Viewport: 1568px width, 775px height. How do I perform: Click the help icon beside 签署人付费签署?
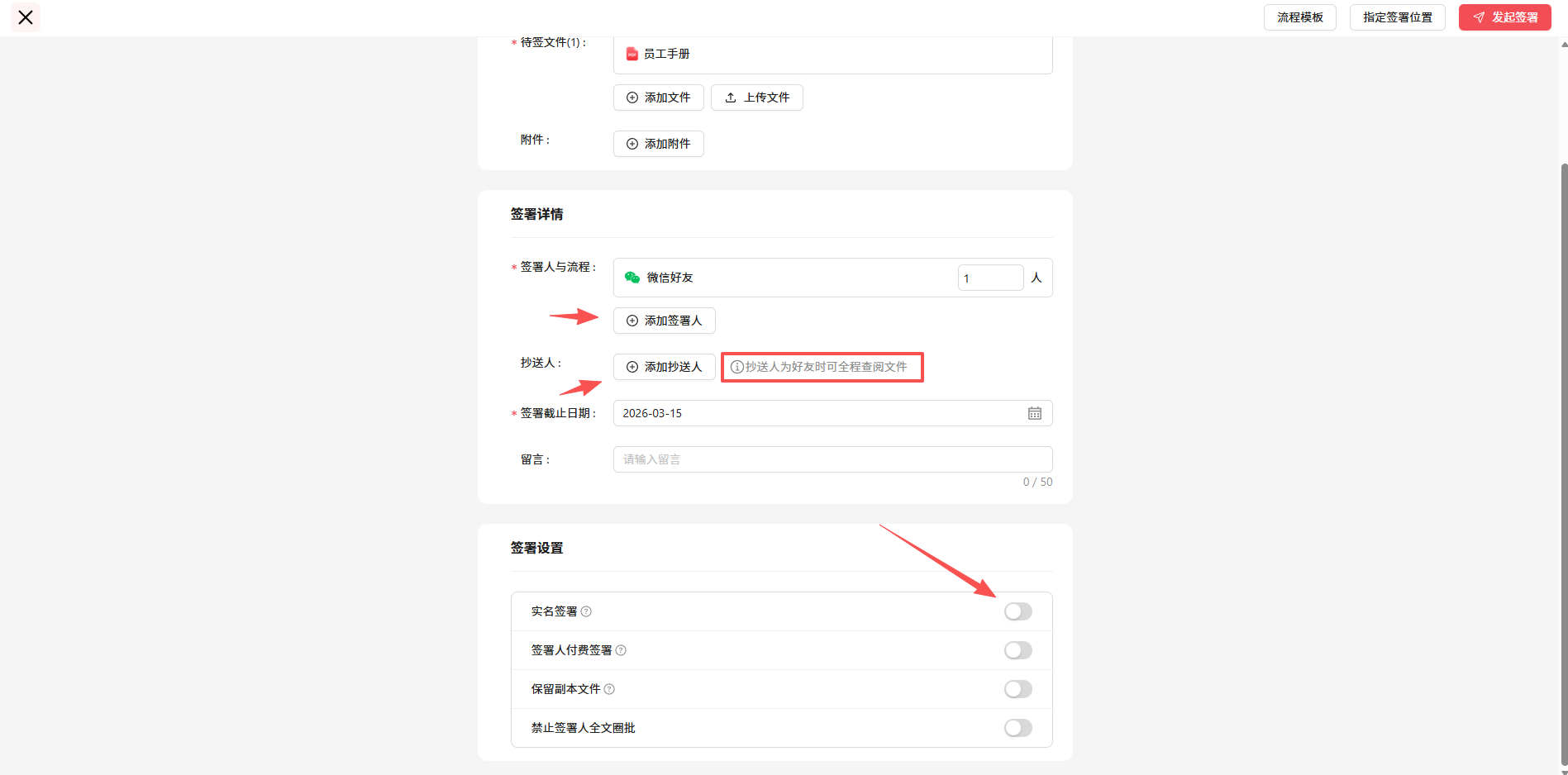click(x=621, y=650)
